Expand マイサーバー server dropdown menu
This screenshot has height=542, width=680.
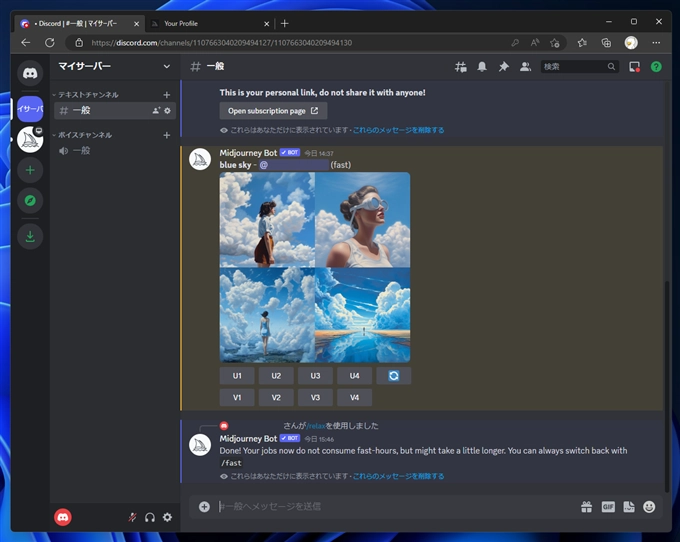click(x=167, y=66)
